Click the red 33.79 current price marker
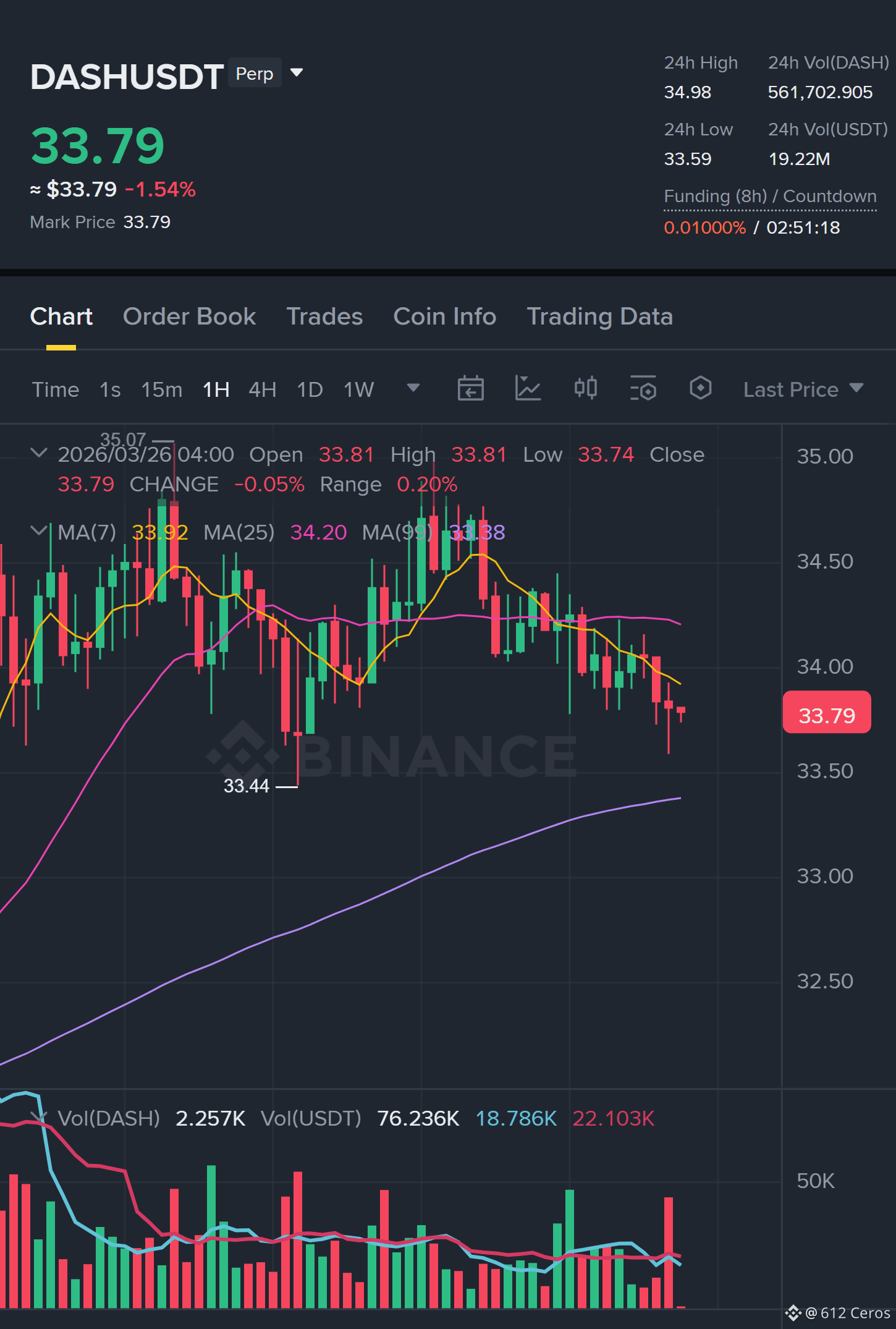This screenshot has width=896, height=1329. point(826,713)
